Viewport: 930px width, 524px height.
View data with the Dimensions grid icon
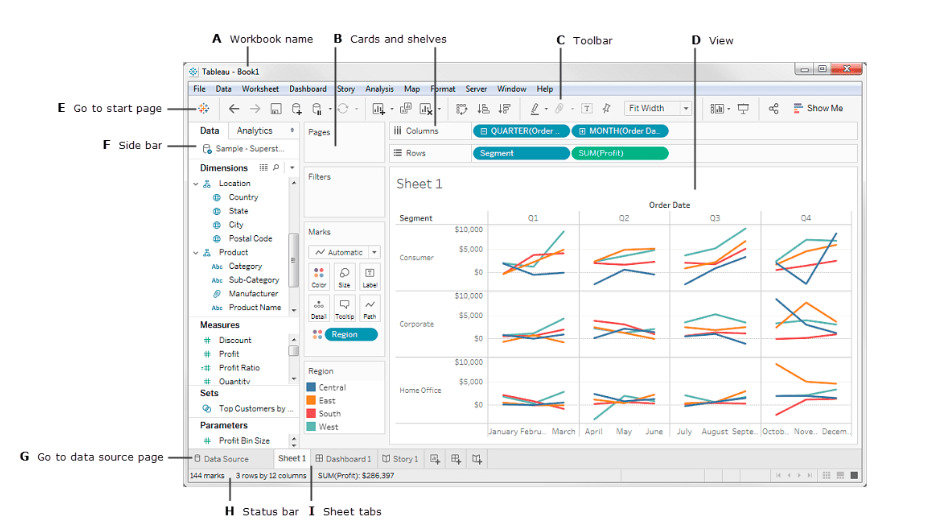(x=263, y=168)
